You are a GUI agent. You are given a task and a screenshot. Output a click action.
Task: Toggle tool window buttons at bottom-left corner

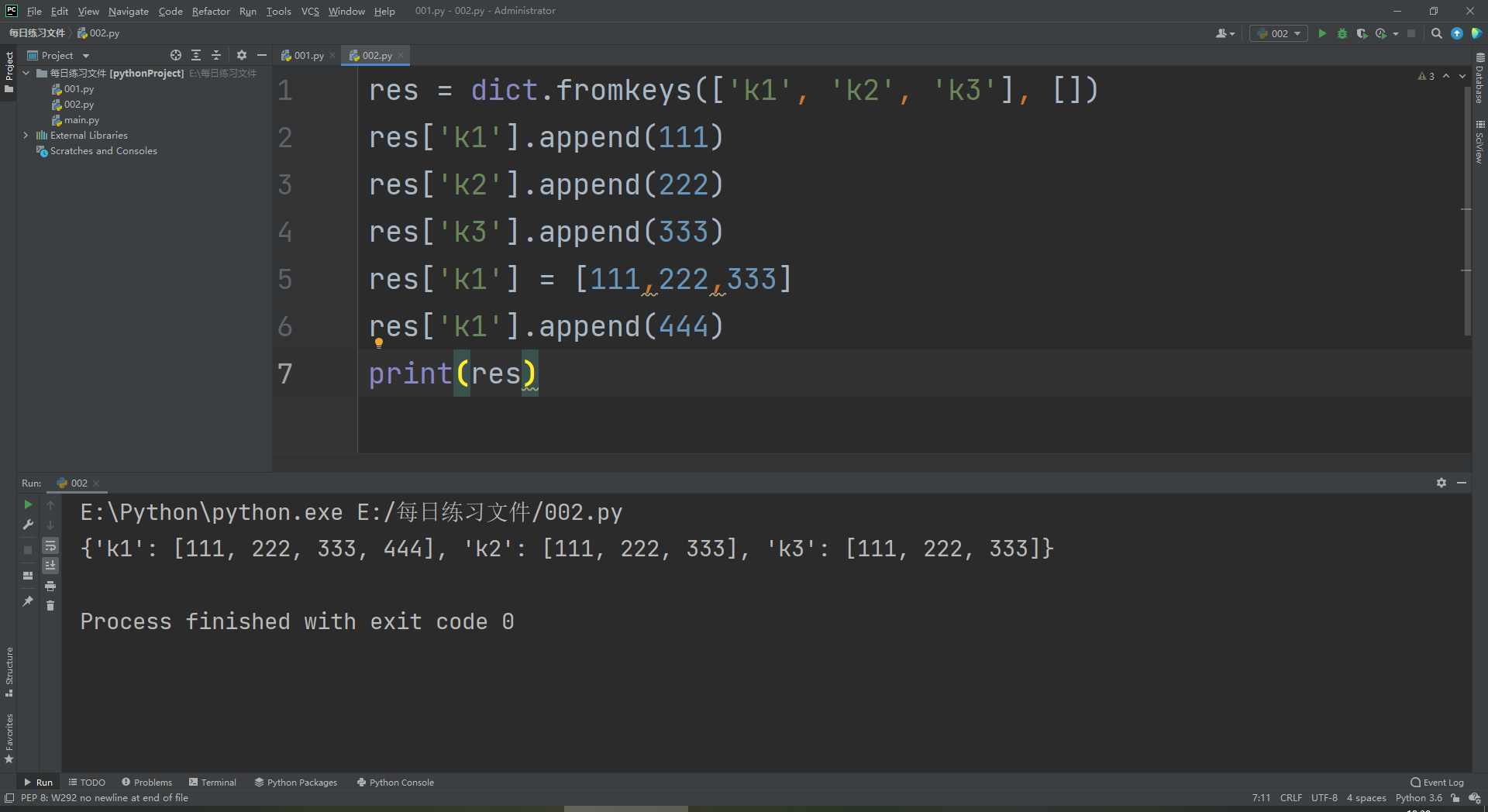(x=9, y=798)
